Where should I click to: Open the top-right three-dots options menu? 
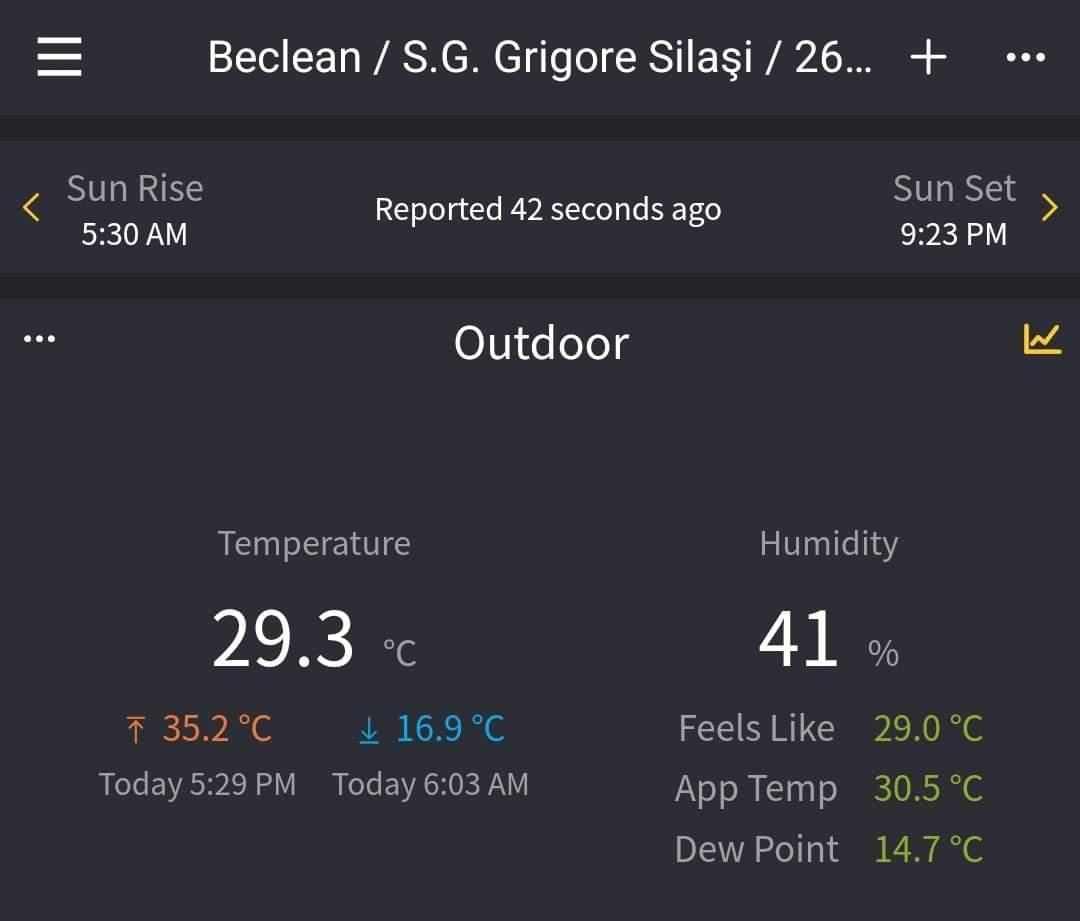tap(1026, 57)
